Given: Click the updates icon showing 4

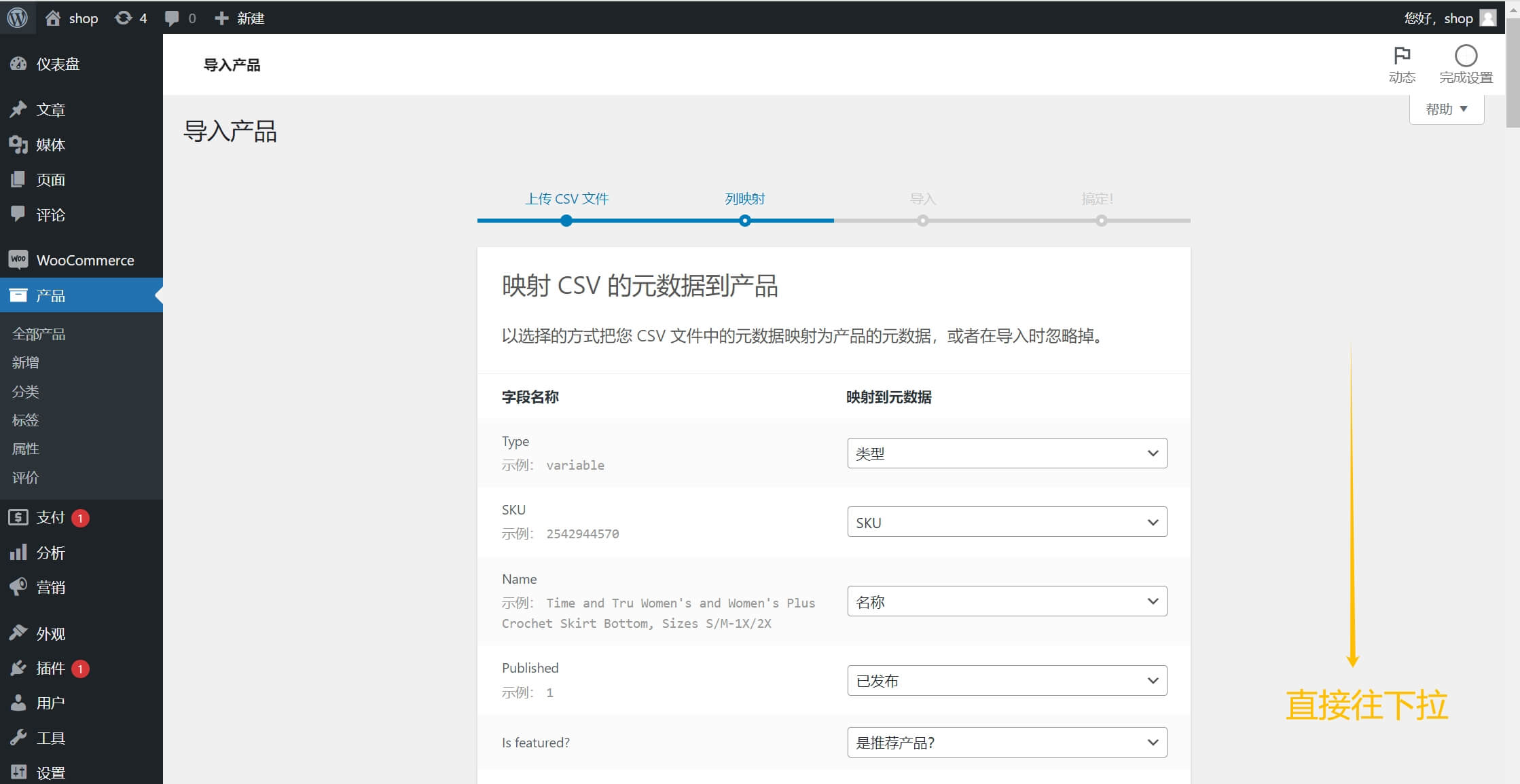Looking at the screenshot, I should [x=123, y=18].
